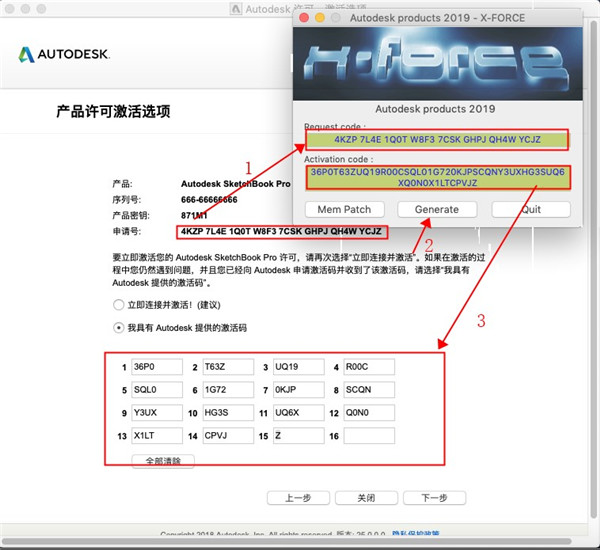Click the 产品许可激活选项 heading
Screen dimensions: 600x550
point(113,111)
